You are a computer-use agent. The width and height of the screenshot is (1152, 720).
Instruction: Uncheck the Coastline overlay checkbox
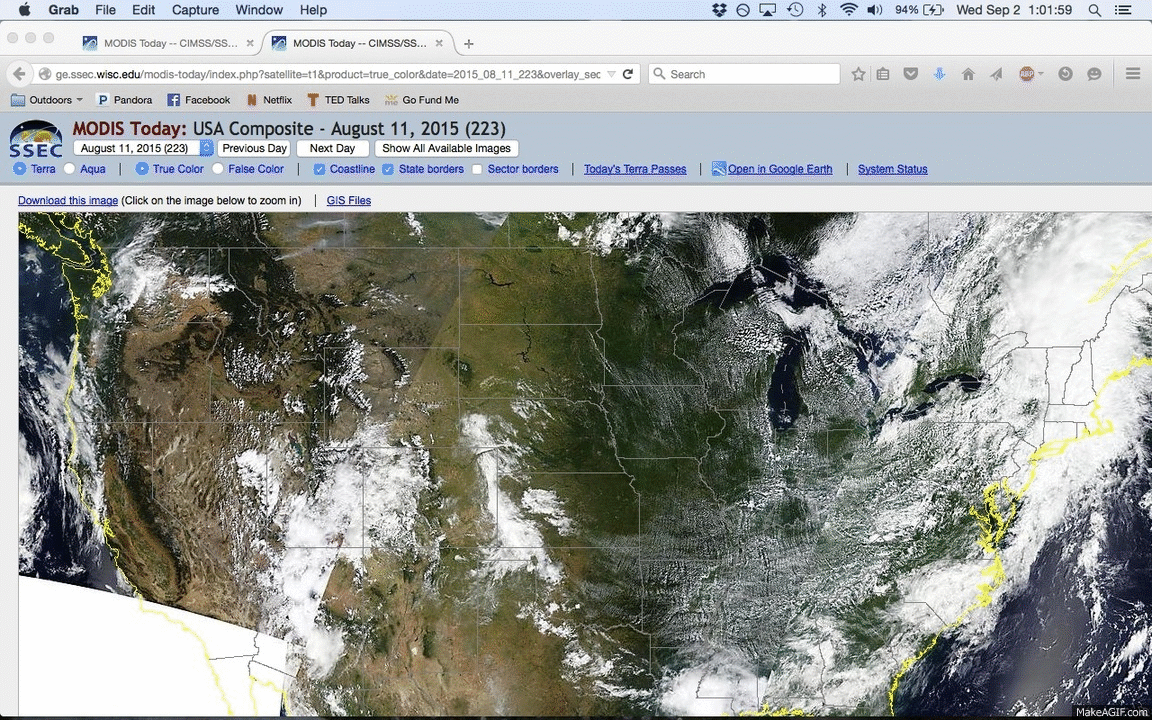point(319,169)
